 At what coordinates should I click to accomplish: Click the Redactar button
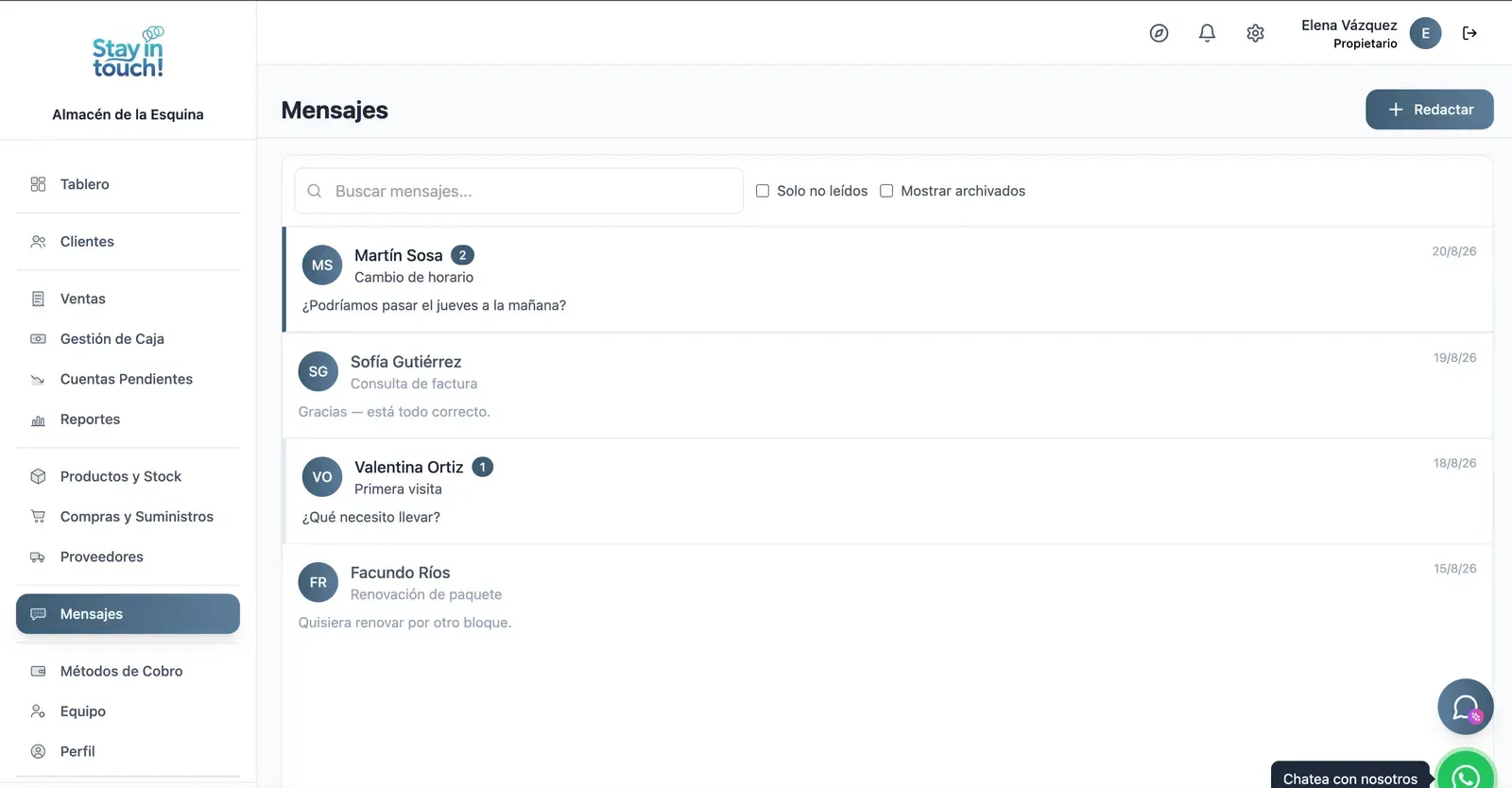tap(1429, 110)
